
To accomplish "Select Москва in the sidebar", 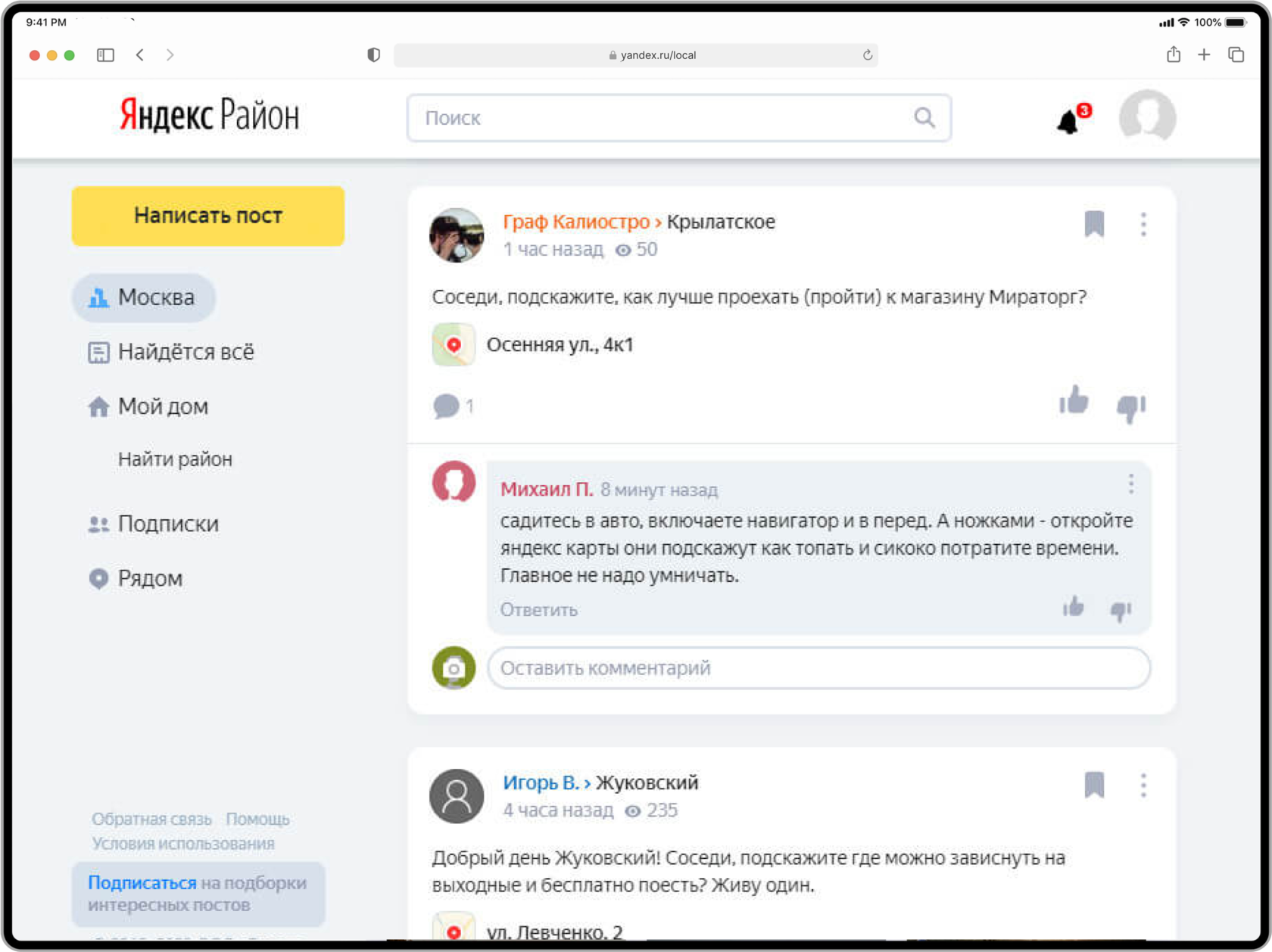I will pyautogui.click(x=143, y=297).
